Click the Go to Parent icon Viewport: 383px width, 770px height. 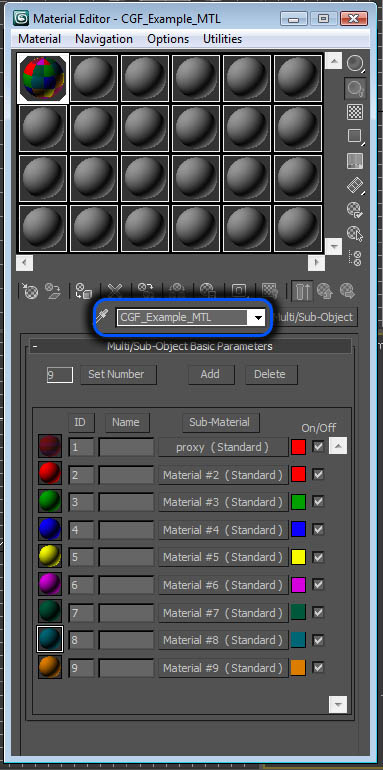(325, 291)
